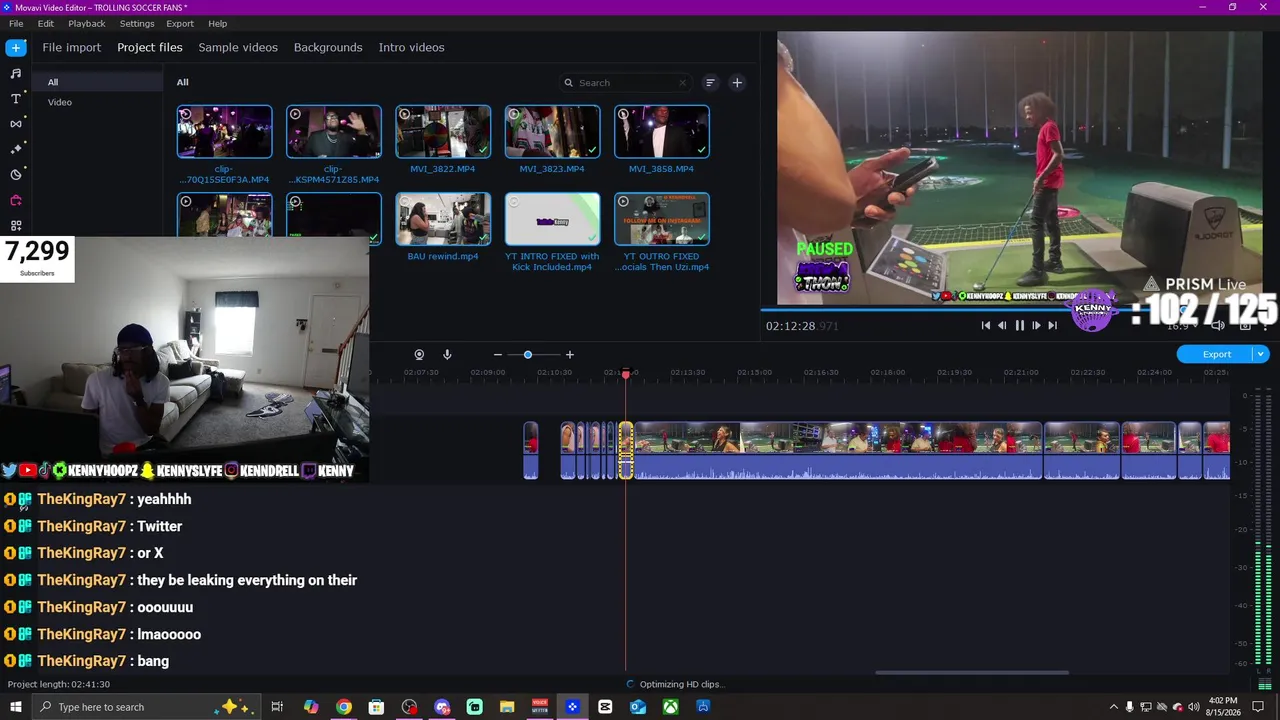The image size is (1280, 720).
Task: Click the webcam record icon above timeline
Action: point(419,355)
